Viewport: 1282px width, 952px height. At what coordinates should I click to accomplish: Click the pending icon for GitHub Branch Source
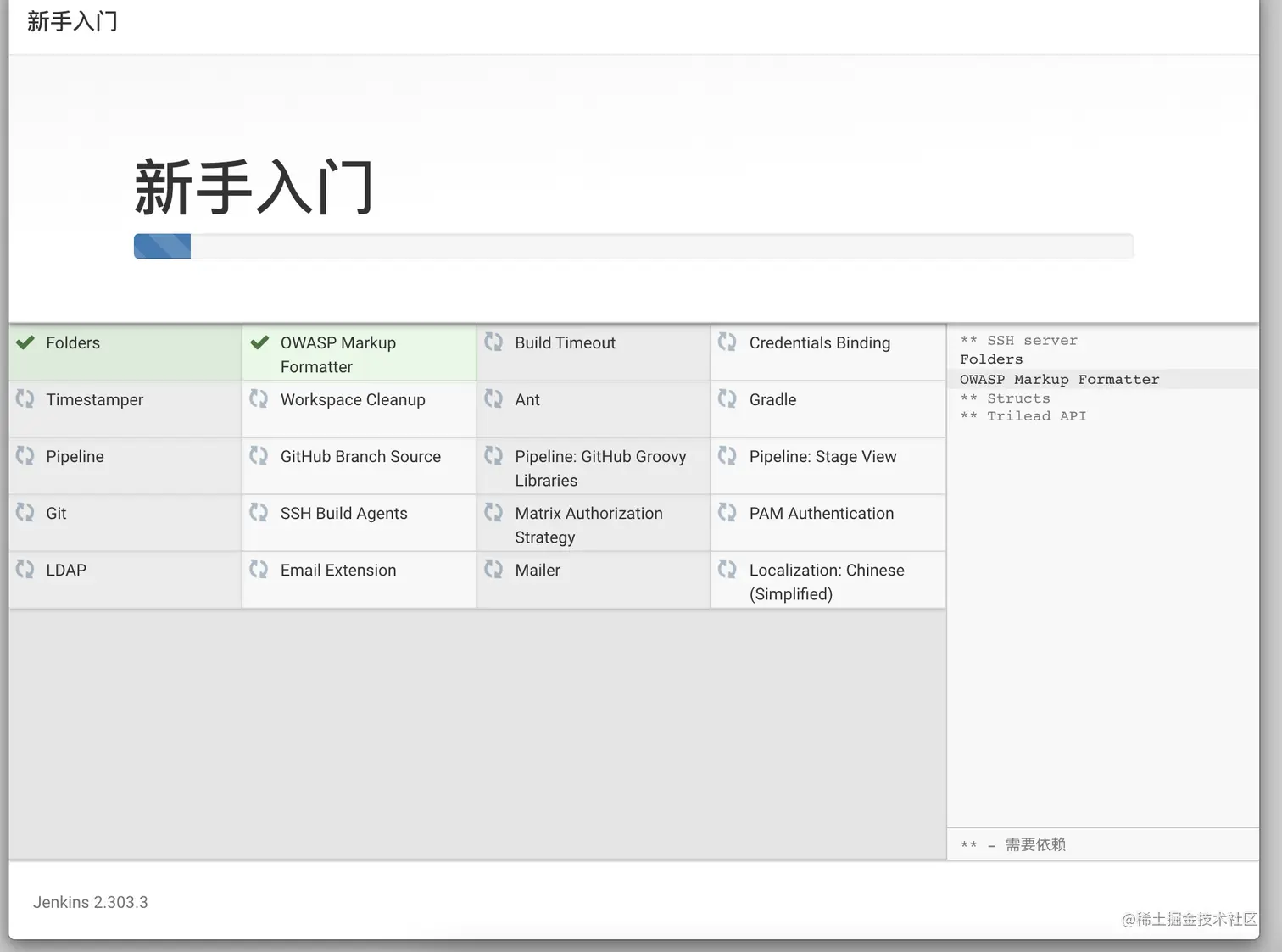tap(259, 455)
